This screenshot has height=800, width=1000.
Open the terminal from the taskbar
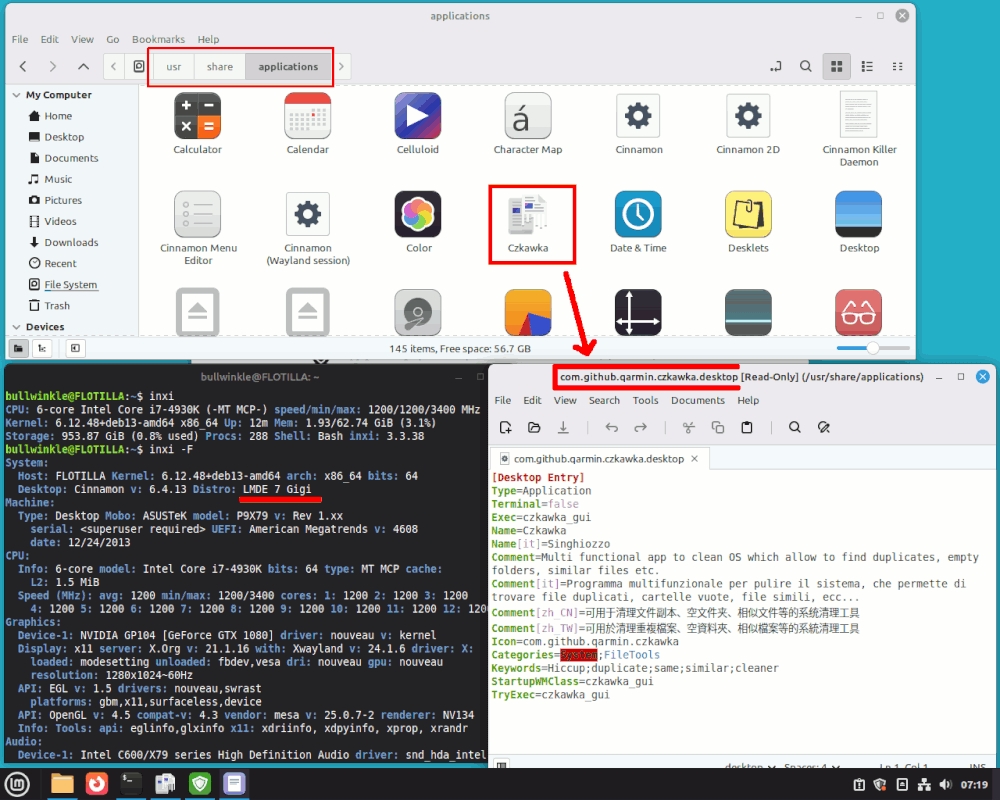[x=131, y=783]
